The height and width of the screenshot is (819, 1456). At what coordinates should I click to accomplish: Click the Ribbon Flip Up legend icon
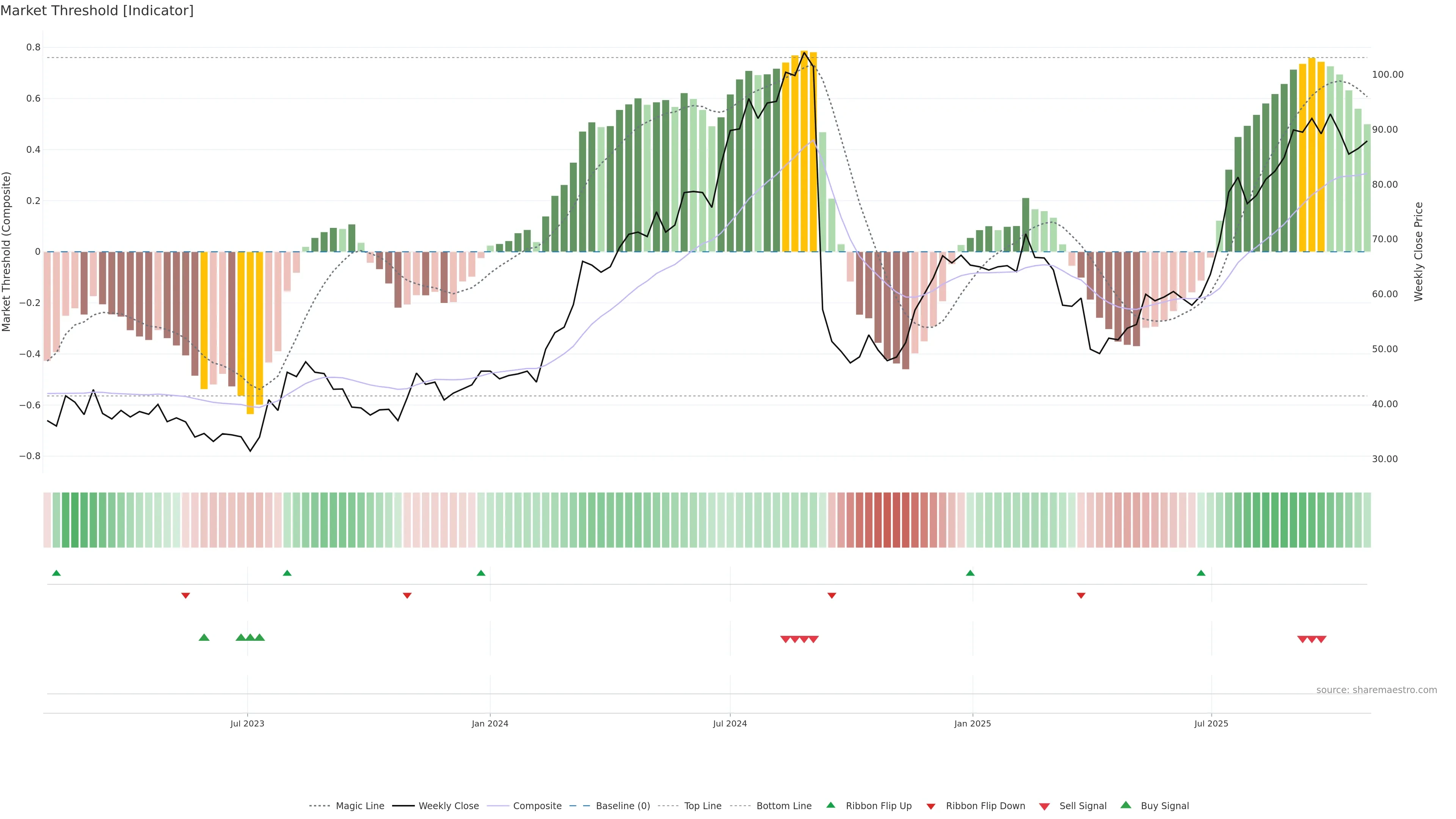point(830,805)
